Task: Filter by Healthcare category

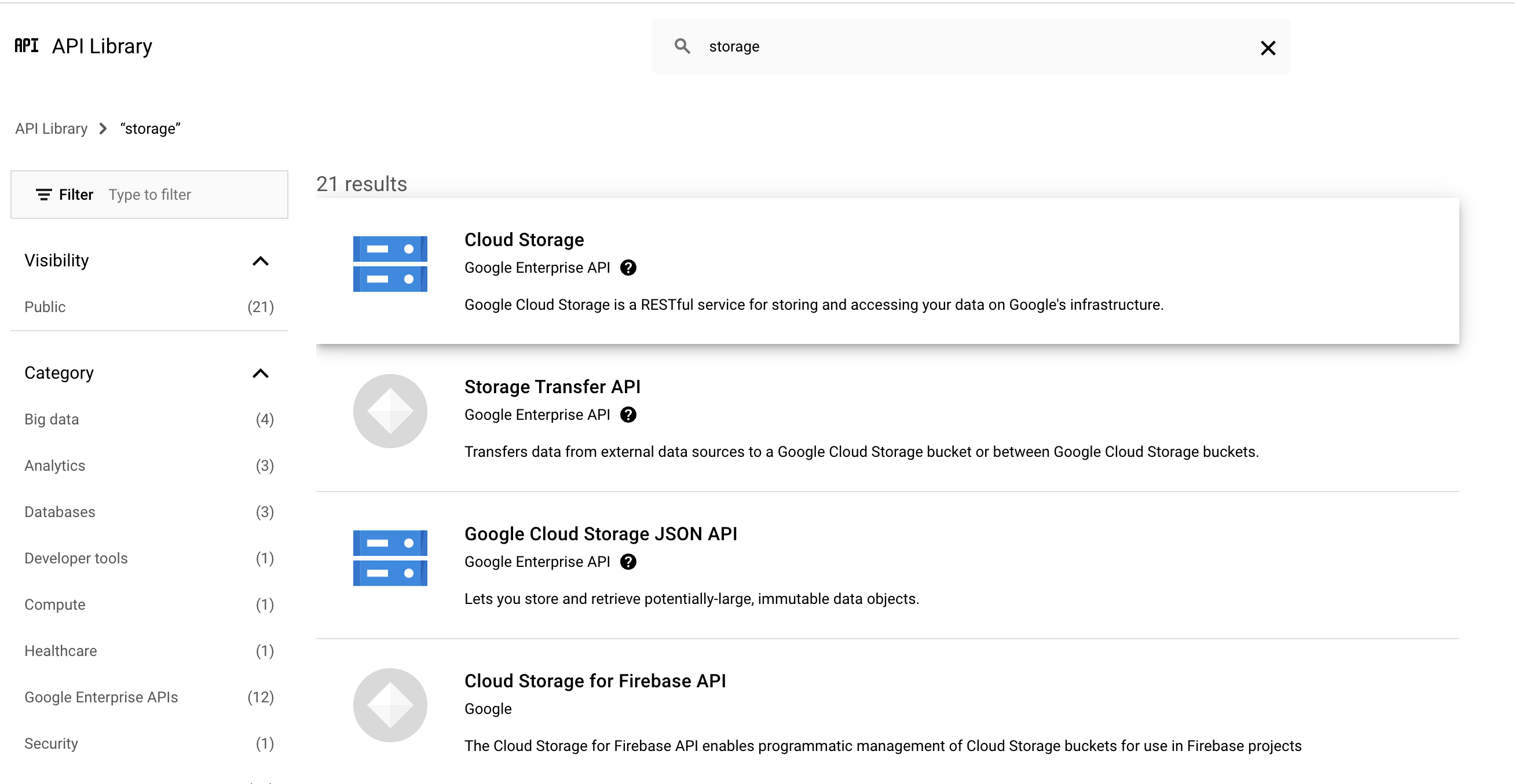Action: [x=149, y=651]
